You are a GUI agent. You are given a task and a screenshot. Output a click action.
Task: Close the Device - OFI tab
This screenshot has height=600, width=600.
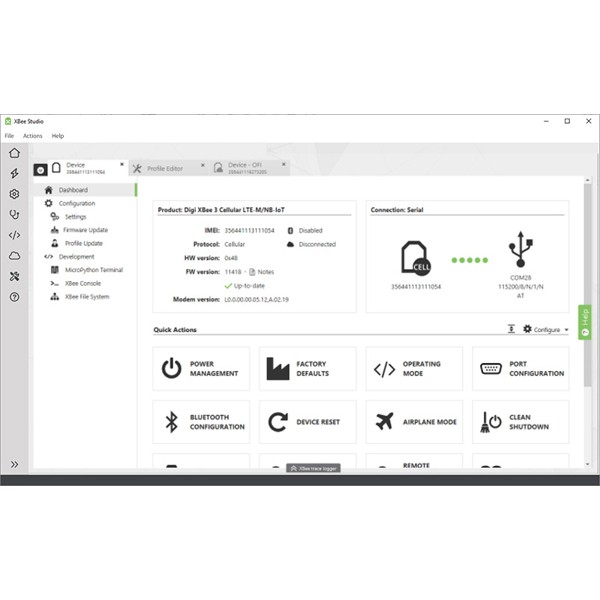coord(284,164)
